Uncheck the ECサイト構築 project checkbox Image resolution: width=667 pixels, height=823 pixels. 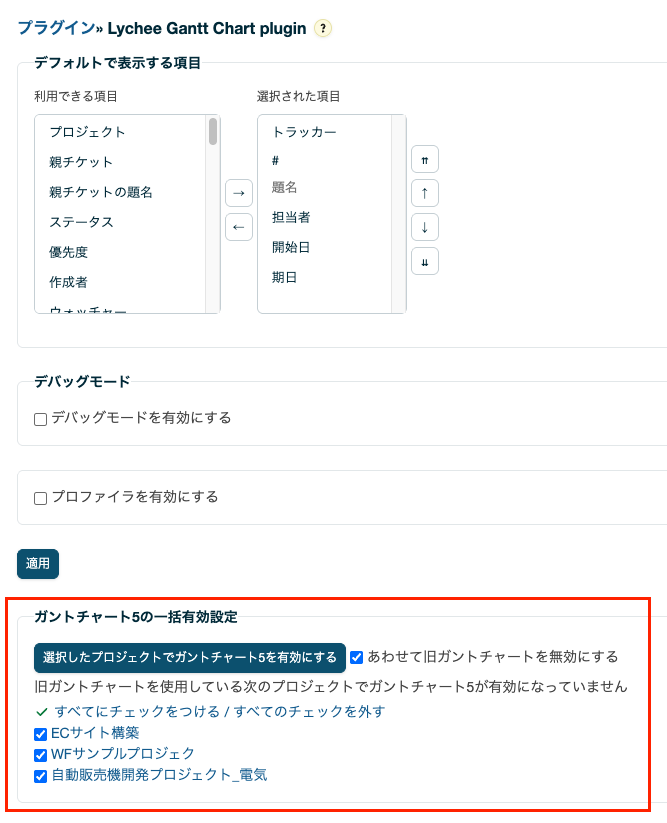(x=41, y=734)
